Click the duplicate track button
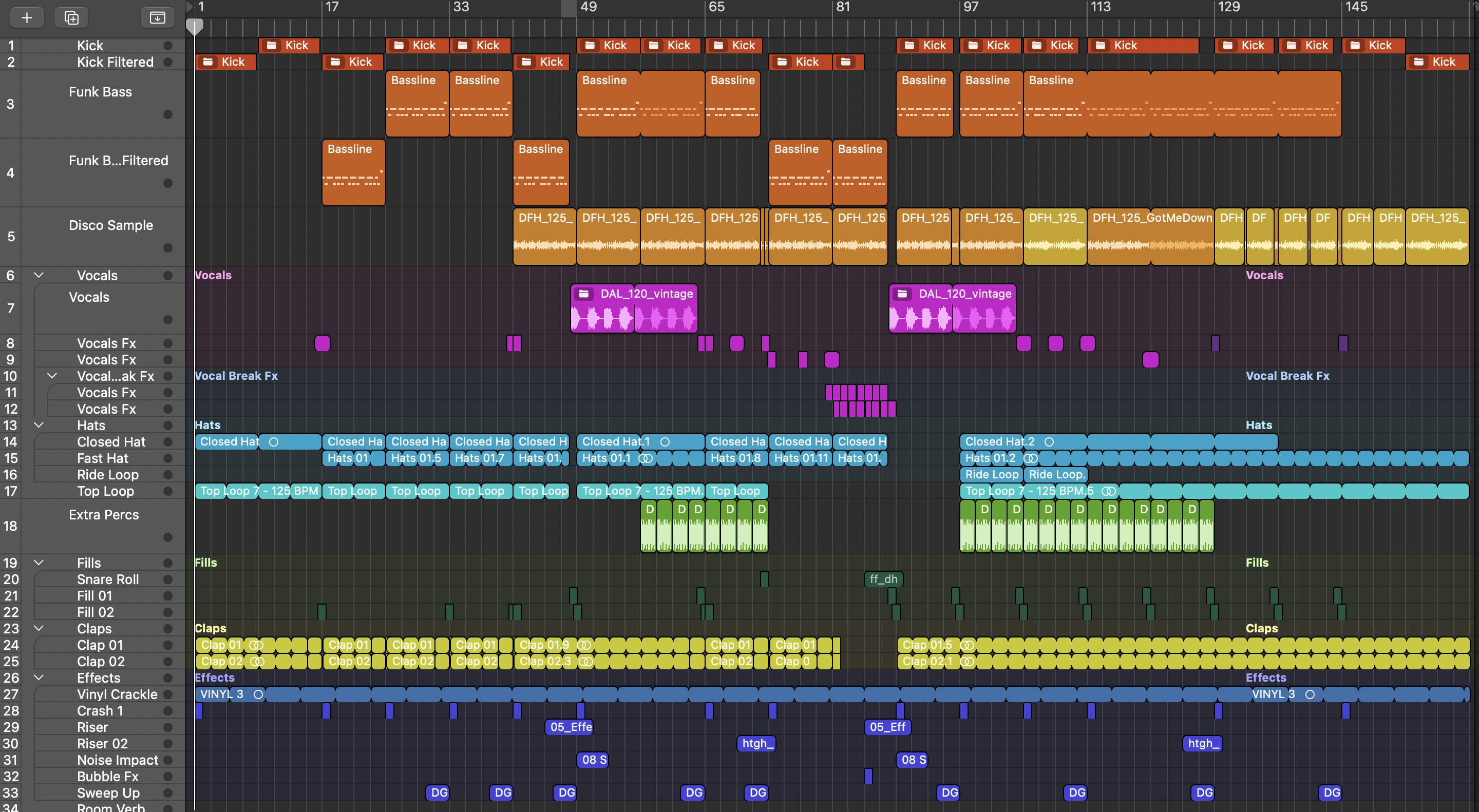 coord(71,17)
